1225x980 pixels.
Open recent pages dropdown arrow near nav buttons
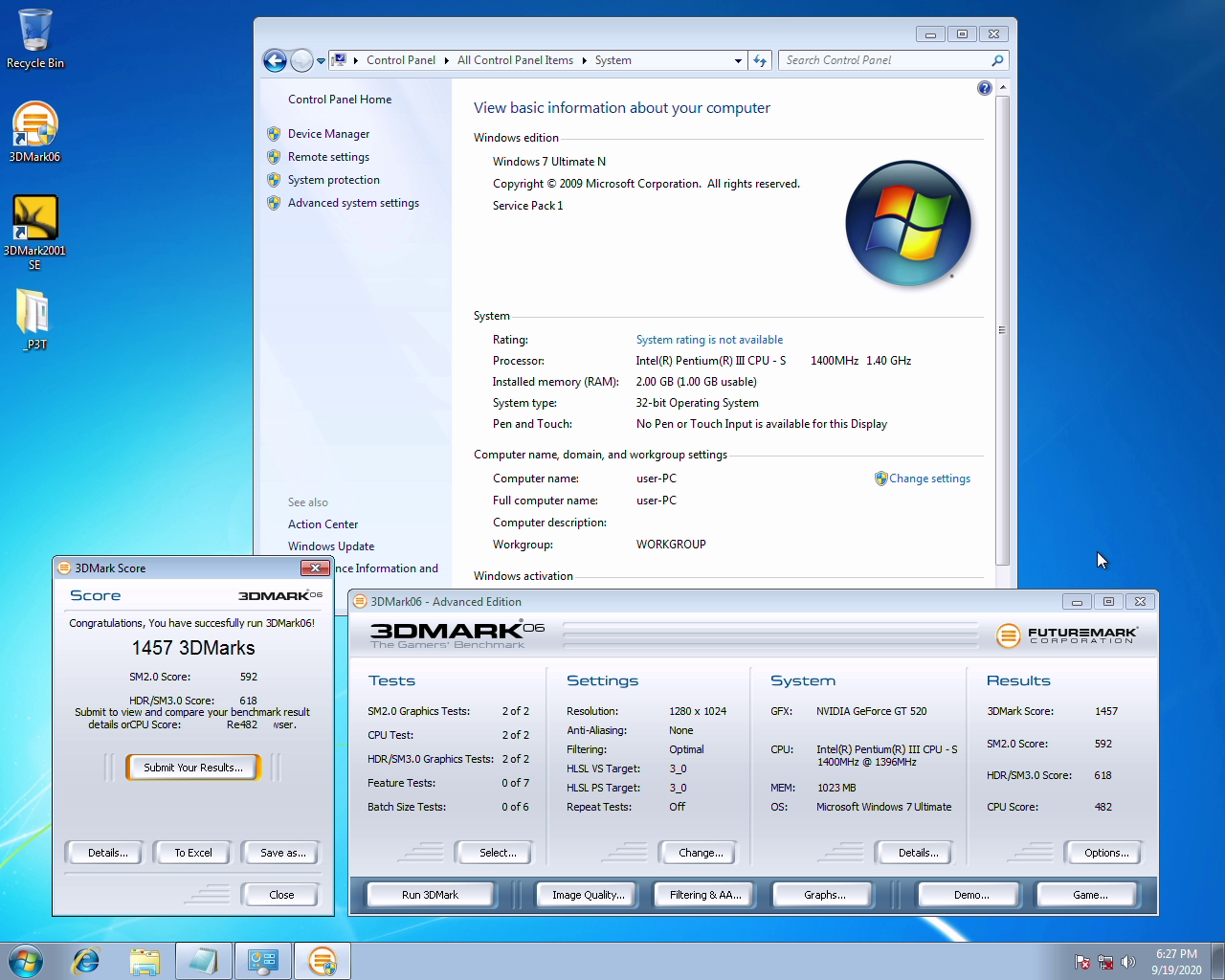pos(322,61)
